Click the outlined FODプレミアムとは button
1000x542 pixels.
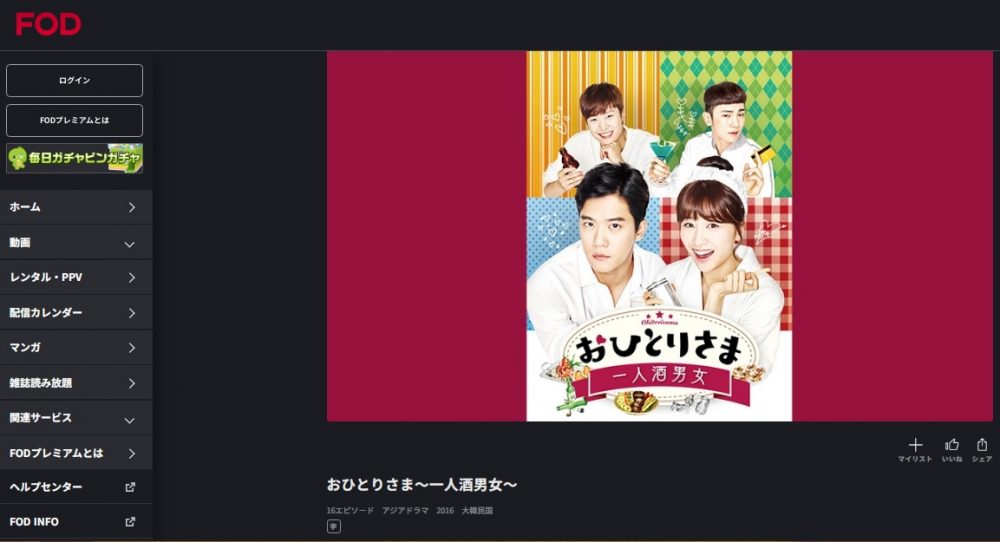point(75,121)
